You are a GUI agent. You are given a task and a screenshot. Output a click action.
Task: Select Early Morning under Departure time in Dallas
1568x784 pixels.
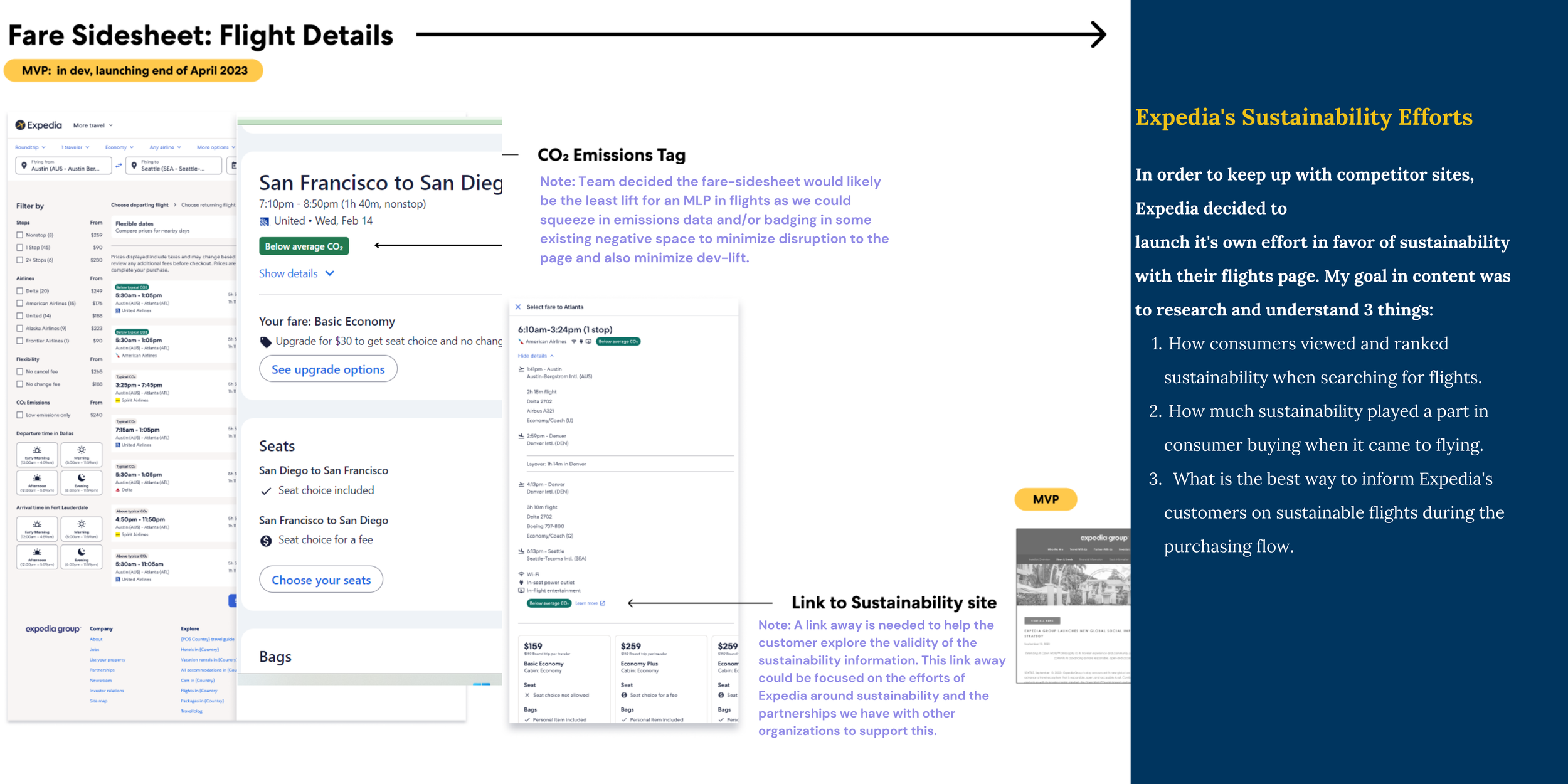pyautogui.click(x=37, y=455)
